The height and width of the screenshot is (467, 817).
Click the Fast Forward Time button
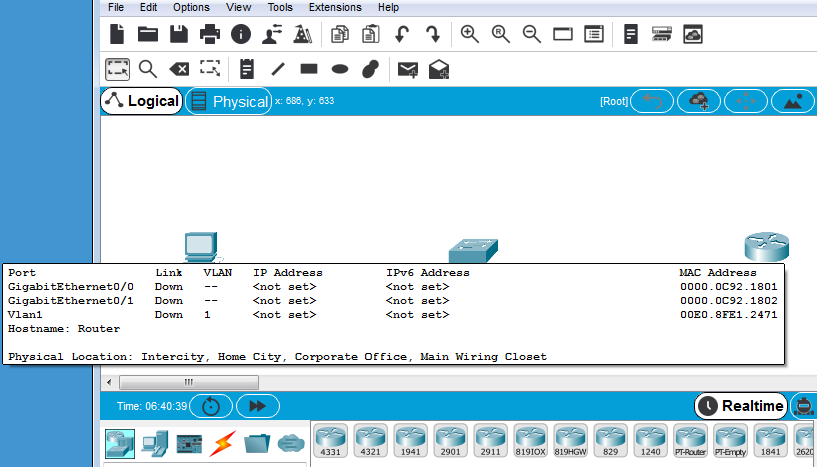click(257, 406)
